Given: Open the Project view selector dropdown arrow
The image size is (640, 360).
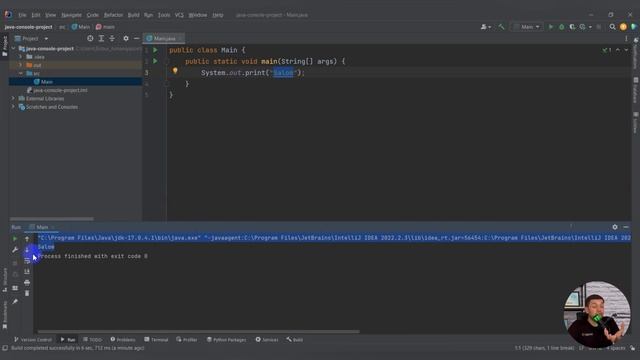Looking at the screenshot, I should [x=46, y=38].
